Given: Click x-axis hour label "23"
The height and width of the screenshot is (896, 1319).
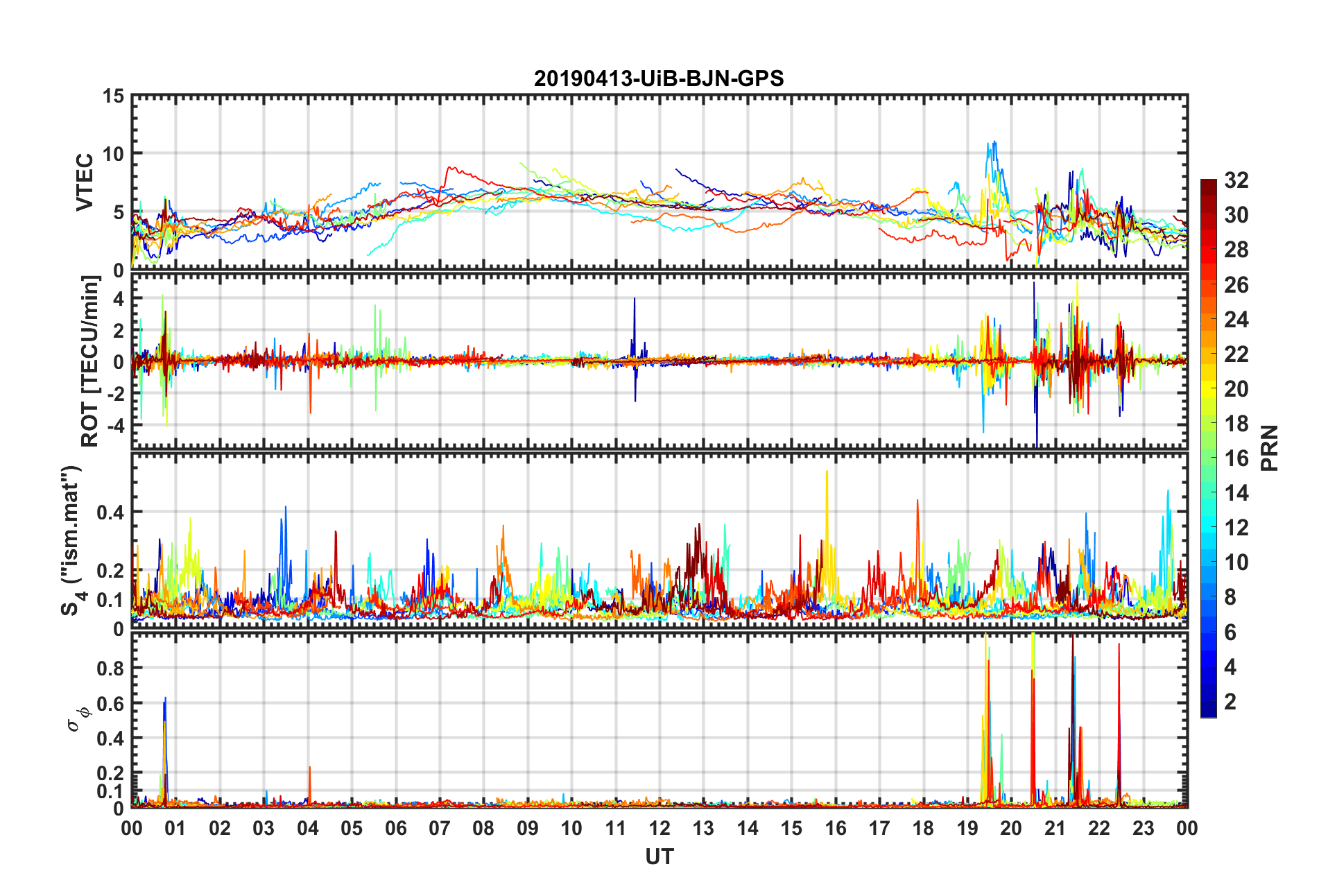Looking at the screenshot, I should (x=1144, y=828).
